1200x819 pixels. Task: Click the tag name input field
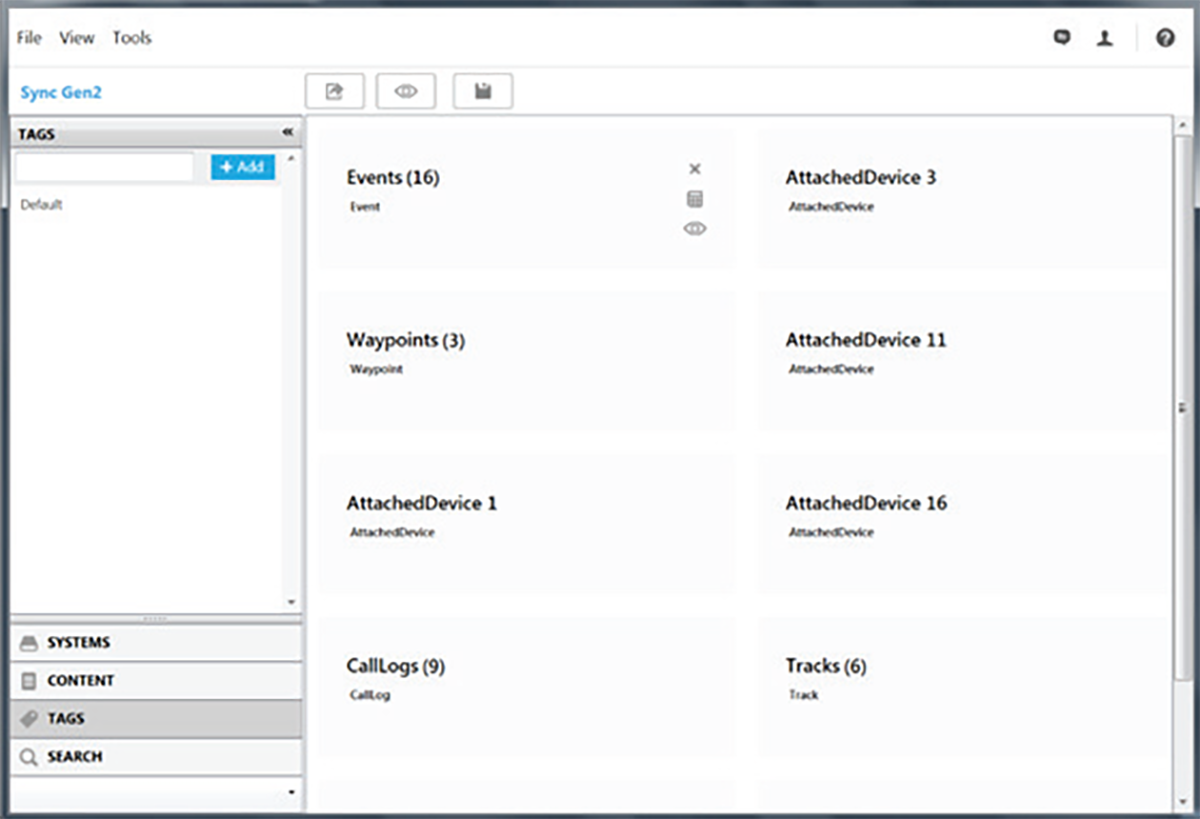tap(104, 167)
